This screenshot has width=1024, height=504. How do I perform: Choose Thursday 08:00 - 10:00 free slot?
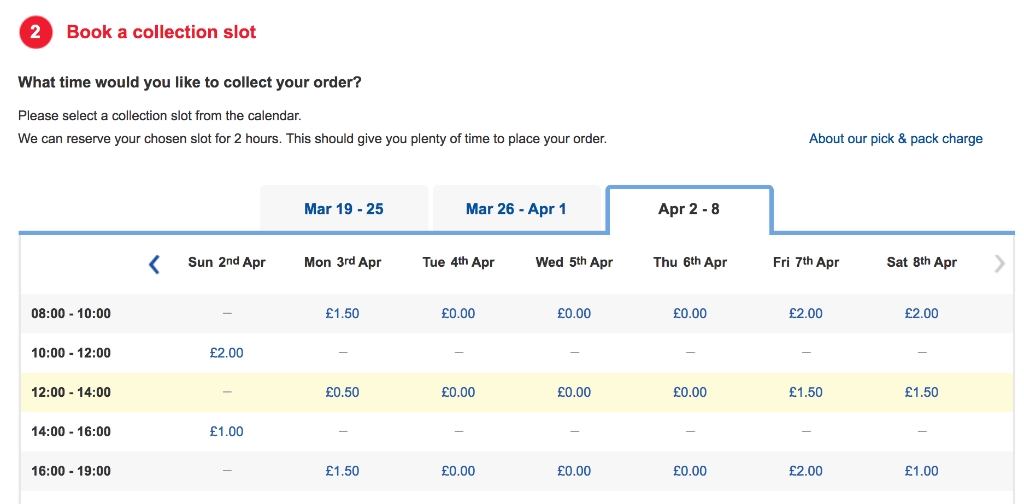(x=690, y=314)
